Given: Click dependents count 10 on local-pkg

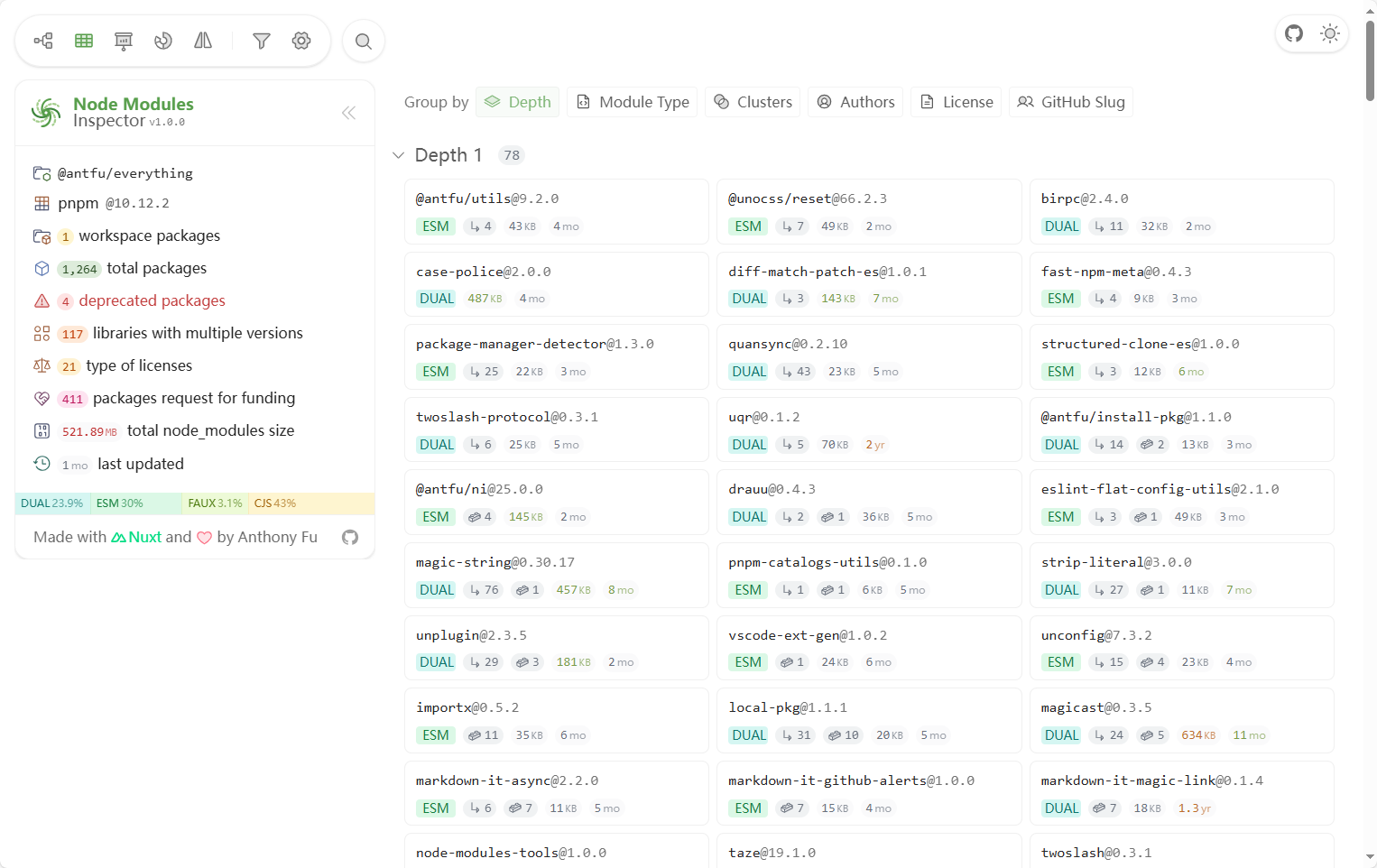Looking at the screenshot, I should pyautogui.click(x=844, y=735).
